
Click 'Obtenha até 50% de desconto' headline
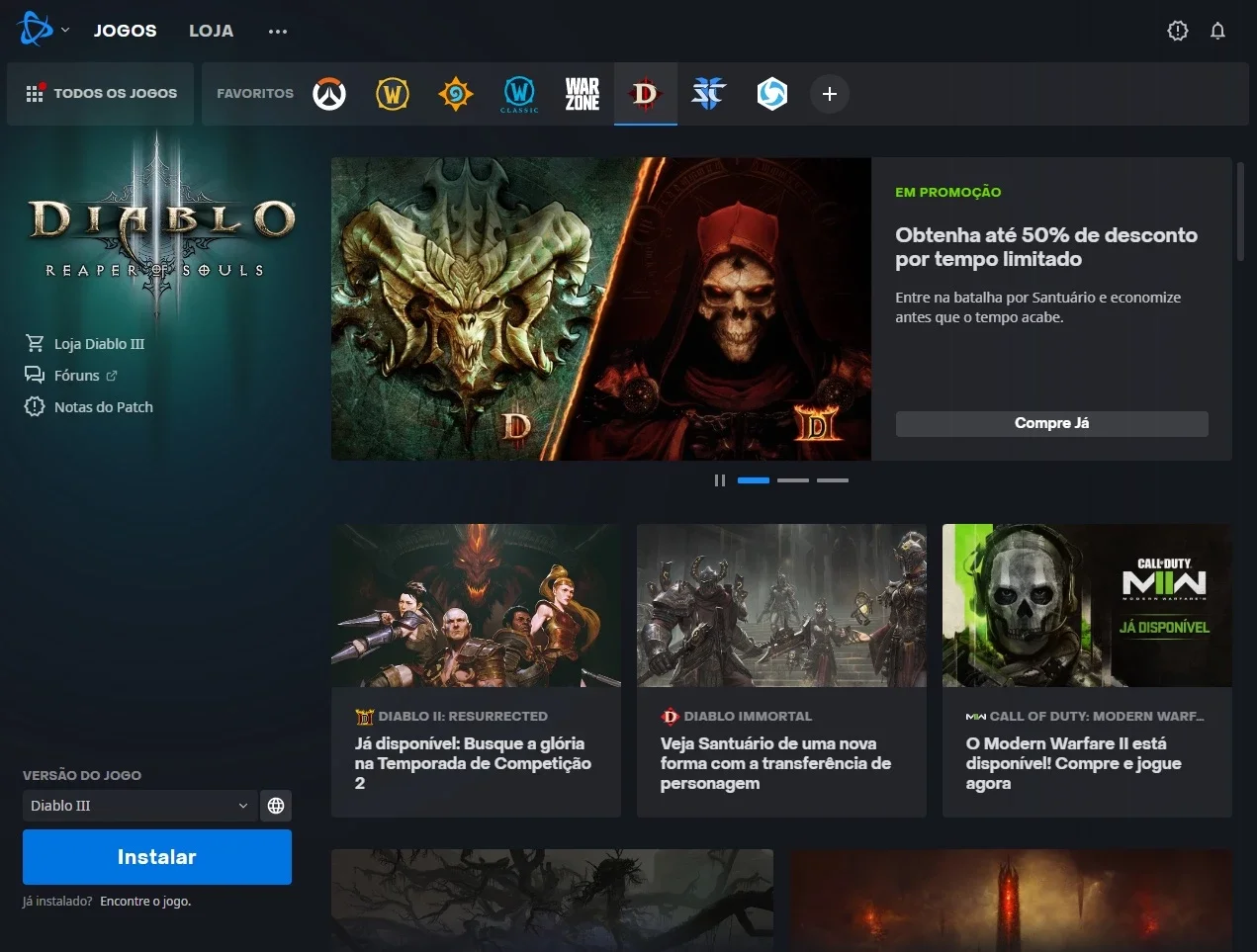pos(1046,247)
